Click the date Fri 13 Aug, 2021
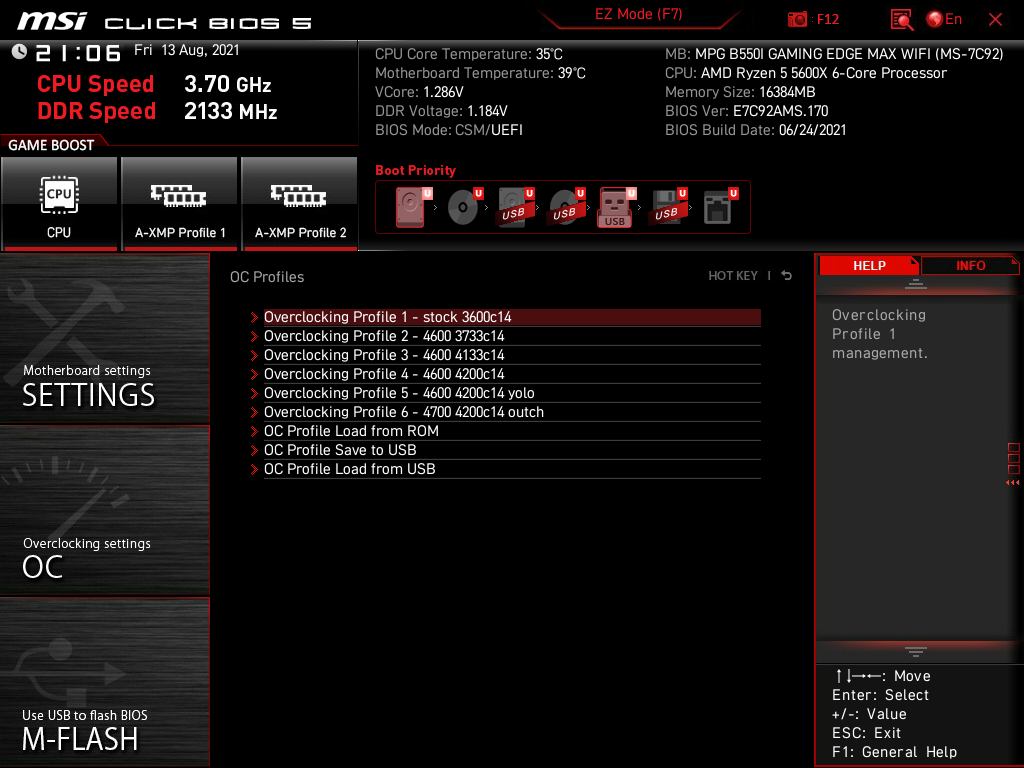Screen dimensions: 1024x768 pos(187,50)
